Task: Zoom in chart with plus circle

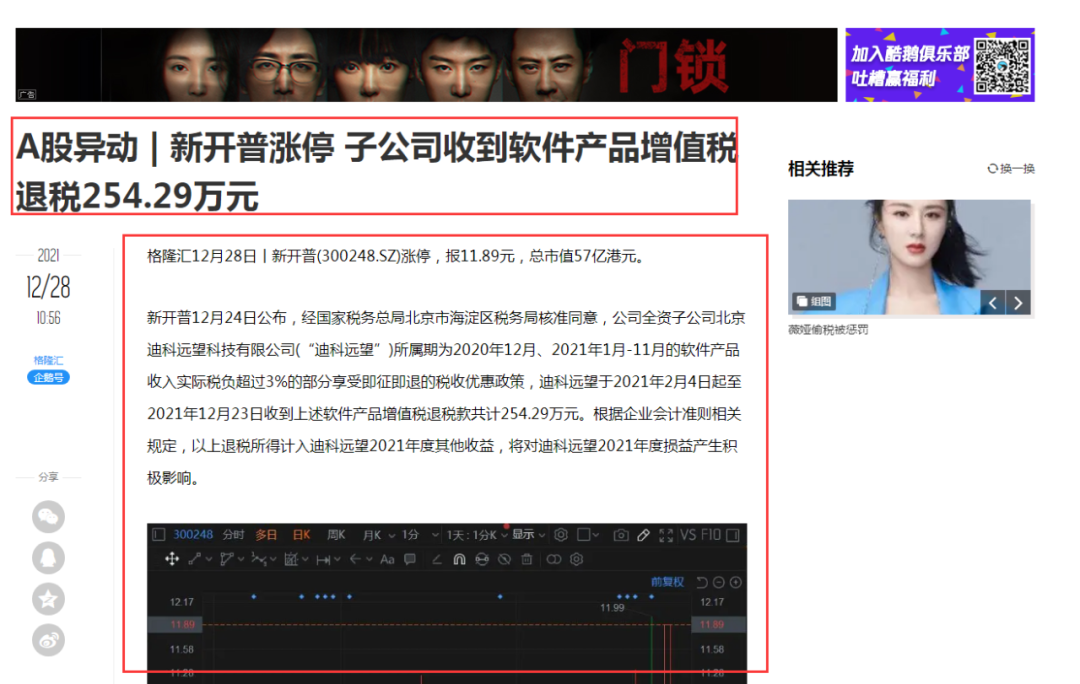Action: point(736,583)
